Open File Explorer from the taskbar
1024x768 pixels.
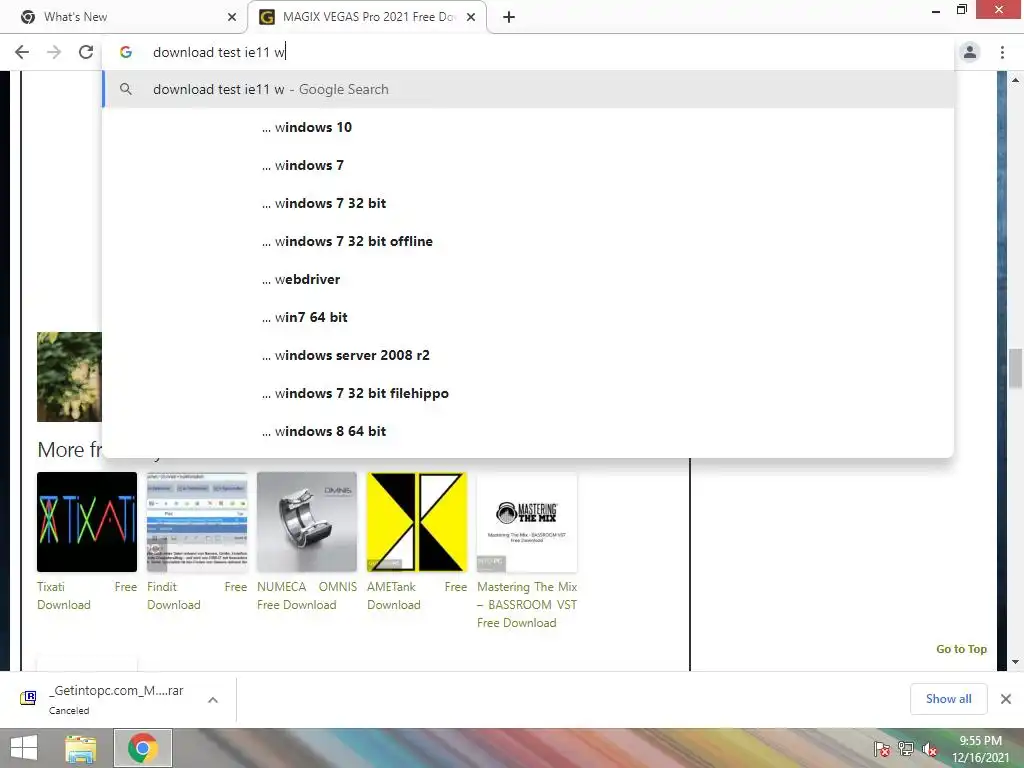tap(81, 748)
